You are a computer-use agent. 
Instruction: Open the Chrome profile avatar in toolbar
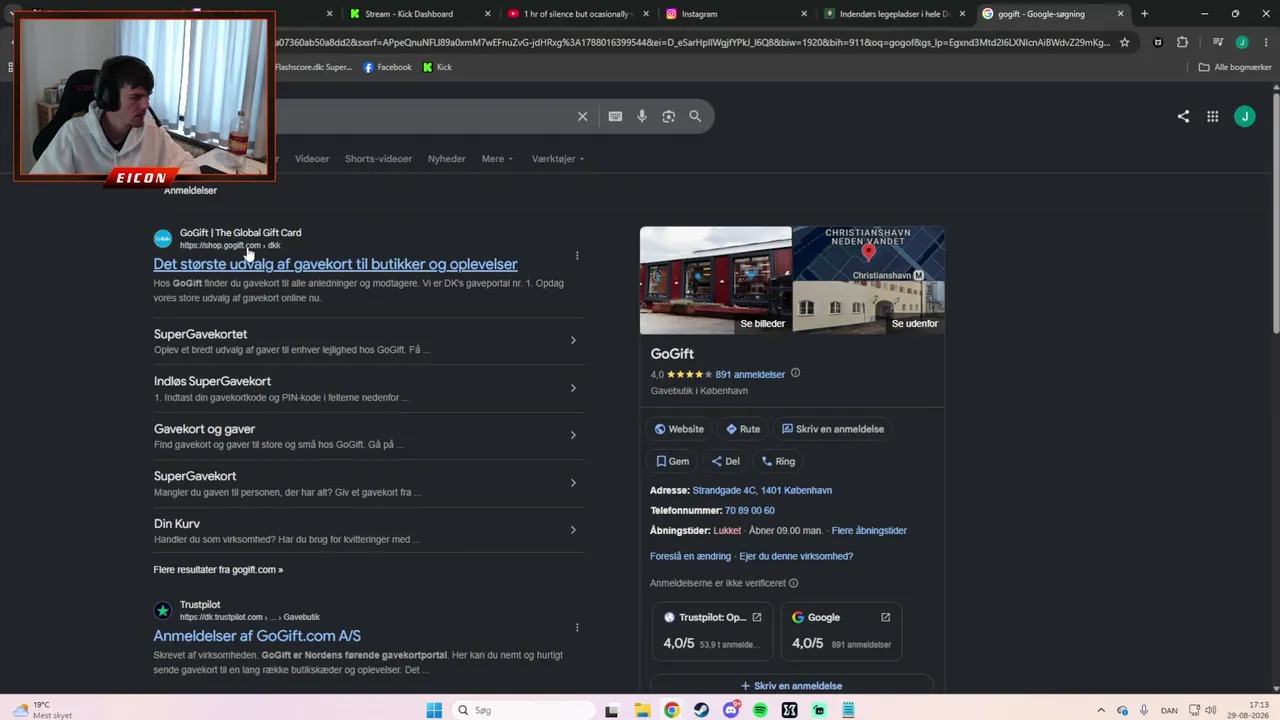tap(1241, 42)
